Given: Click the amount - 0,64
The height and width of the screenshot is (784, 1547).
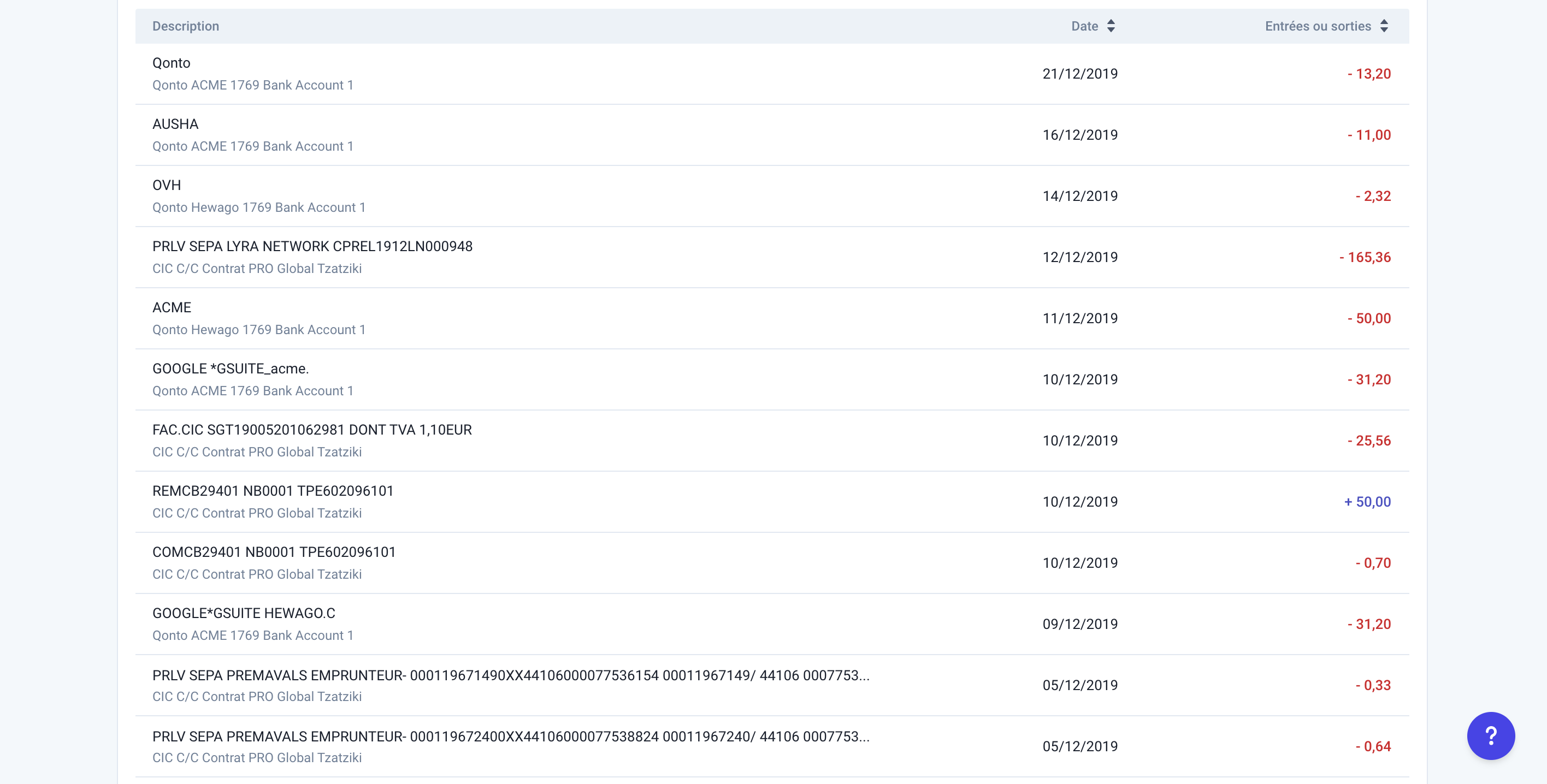Looking at the screenshot, I should pos(1373,747).
